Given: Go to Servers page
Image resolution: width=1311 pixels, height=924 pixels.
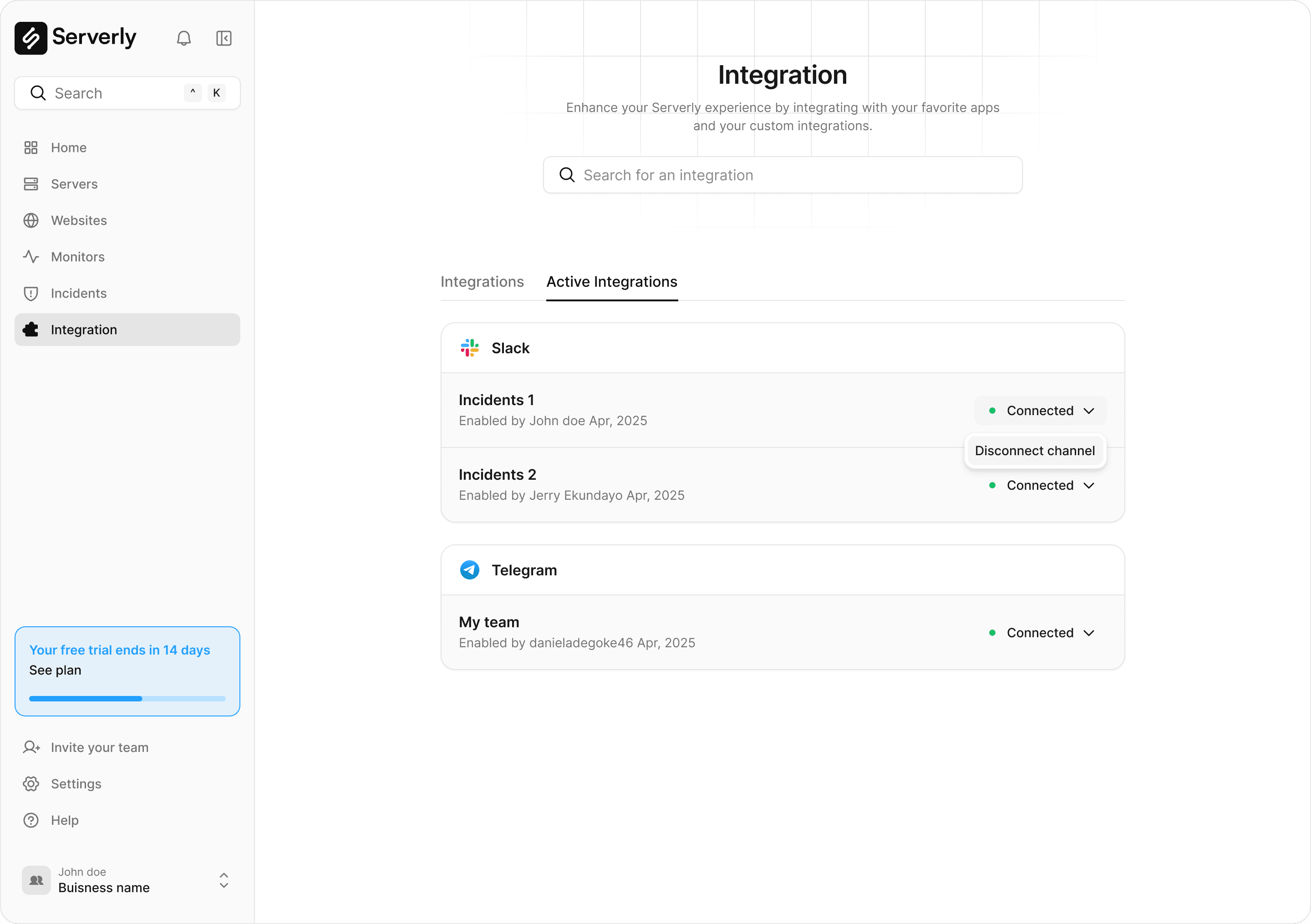Looking at the screenshot, I should point(74,184).
